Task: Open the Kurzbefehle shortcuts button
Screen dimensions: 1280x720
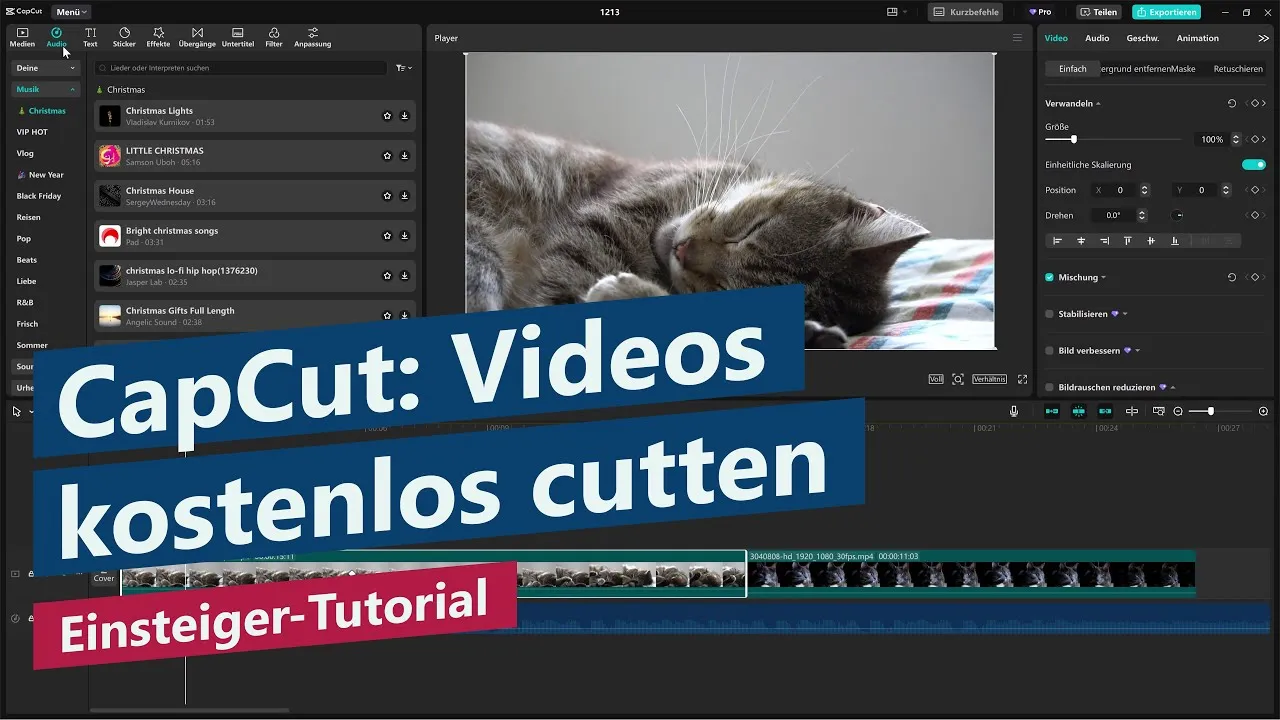Action: (965, 12)
